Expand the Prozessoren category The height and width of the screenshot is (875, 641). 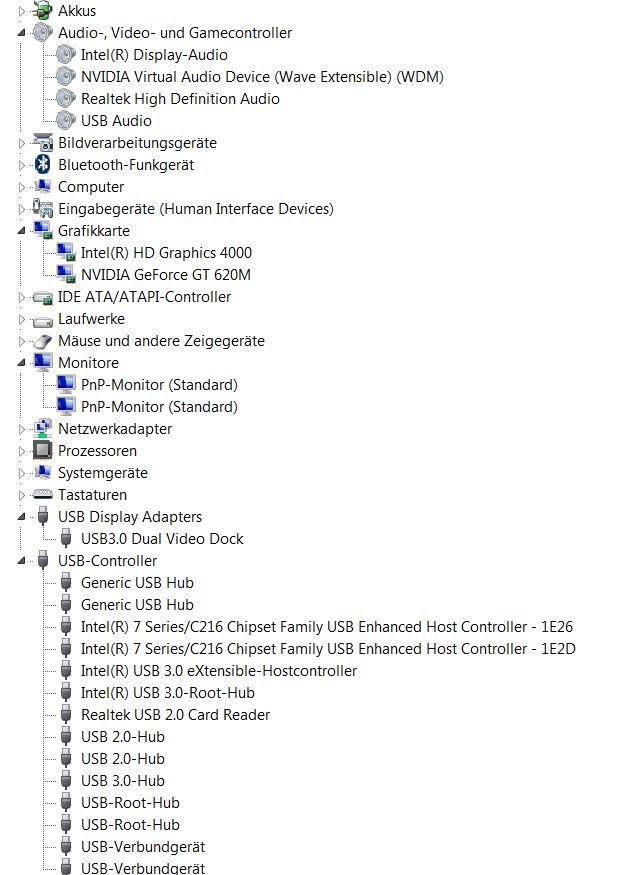pyautogui.click(x=22, y=451)
